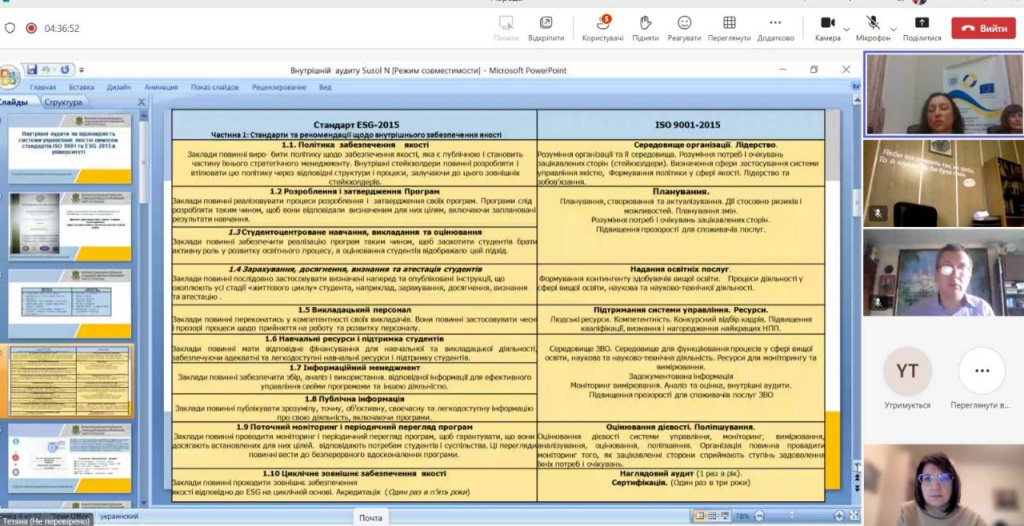Open the Показ слайдов ribbon tab

(214, 87)
